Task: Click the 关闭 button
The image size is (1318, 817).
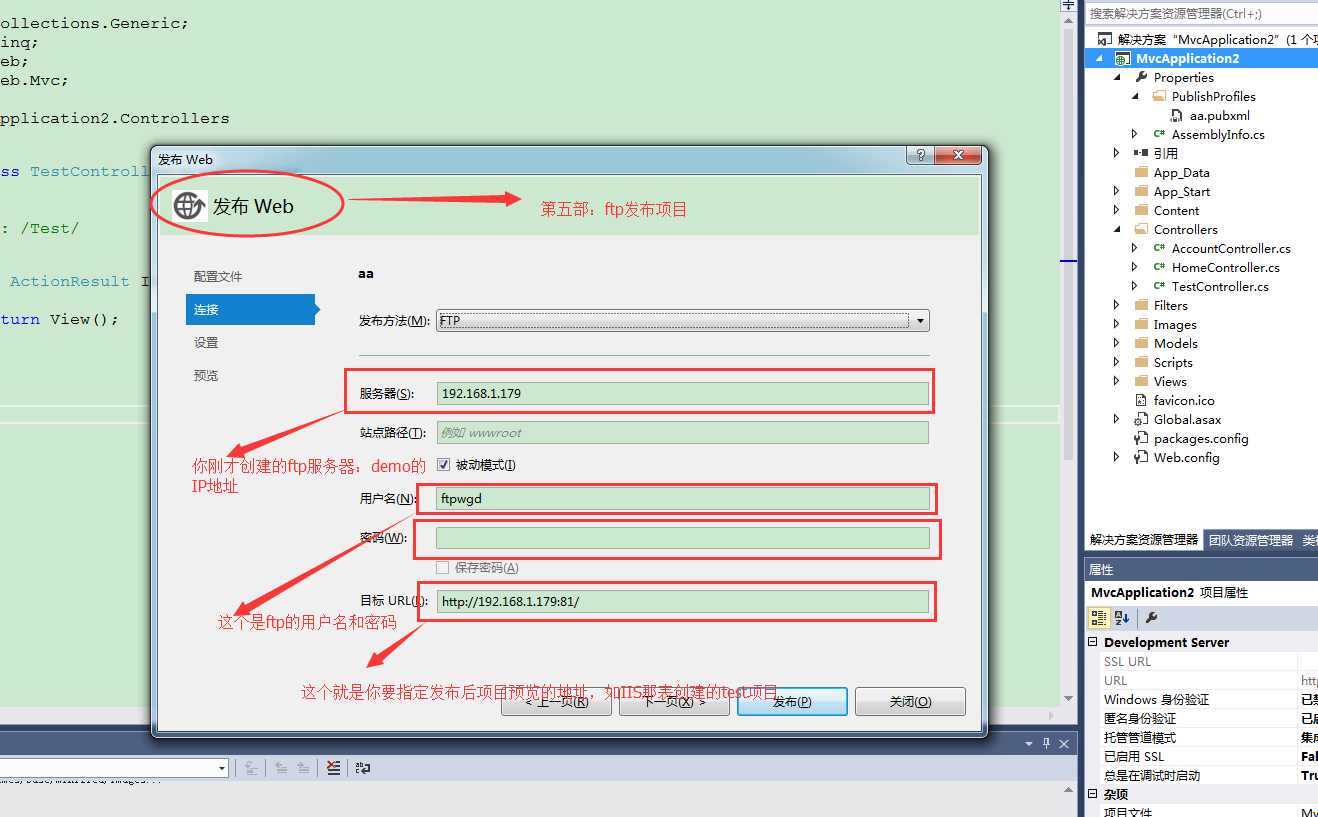Action: click(x=910, y=702)
